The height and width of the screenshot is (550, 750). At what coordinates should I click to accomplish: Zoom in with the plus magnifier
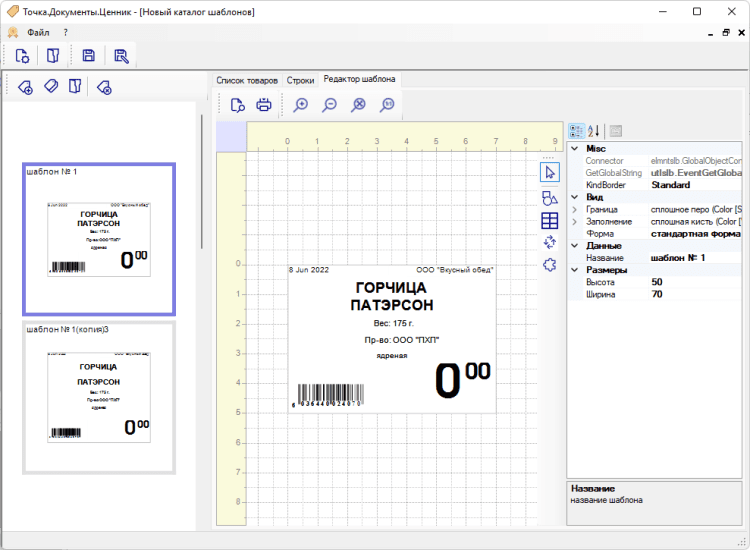[x=300, y=105]
